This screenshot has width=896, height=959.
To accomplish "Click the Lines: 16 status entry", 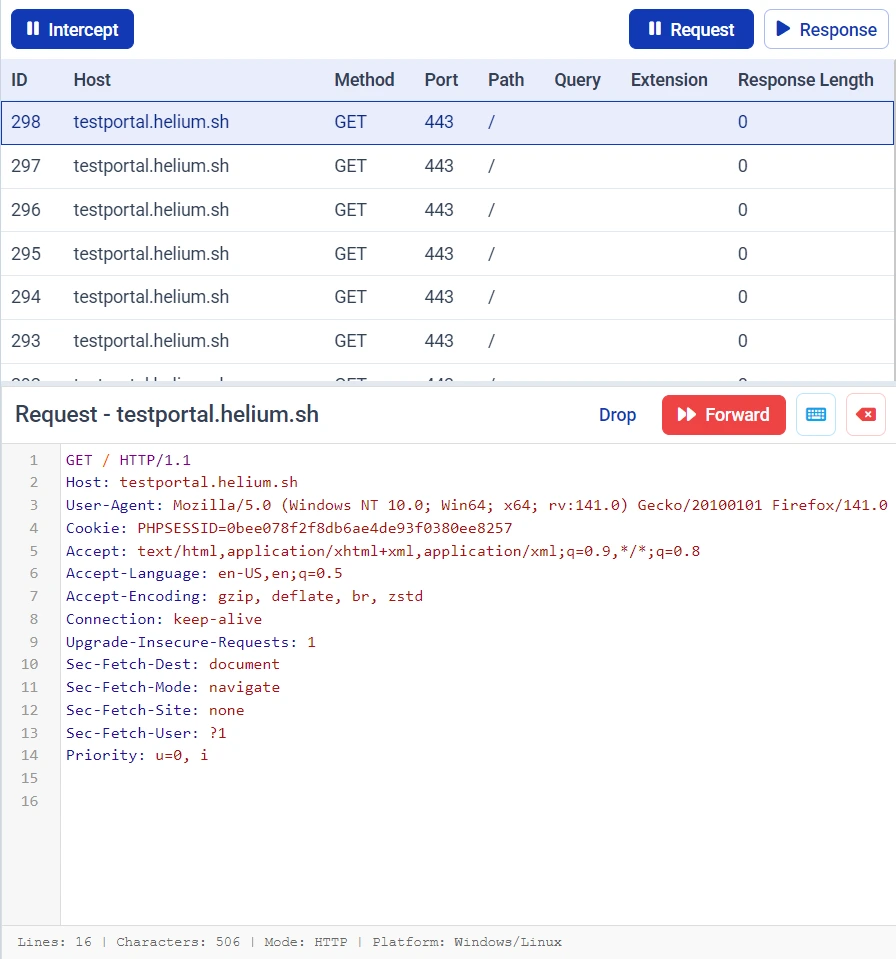I will click(54, 942).
